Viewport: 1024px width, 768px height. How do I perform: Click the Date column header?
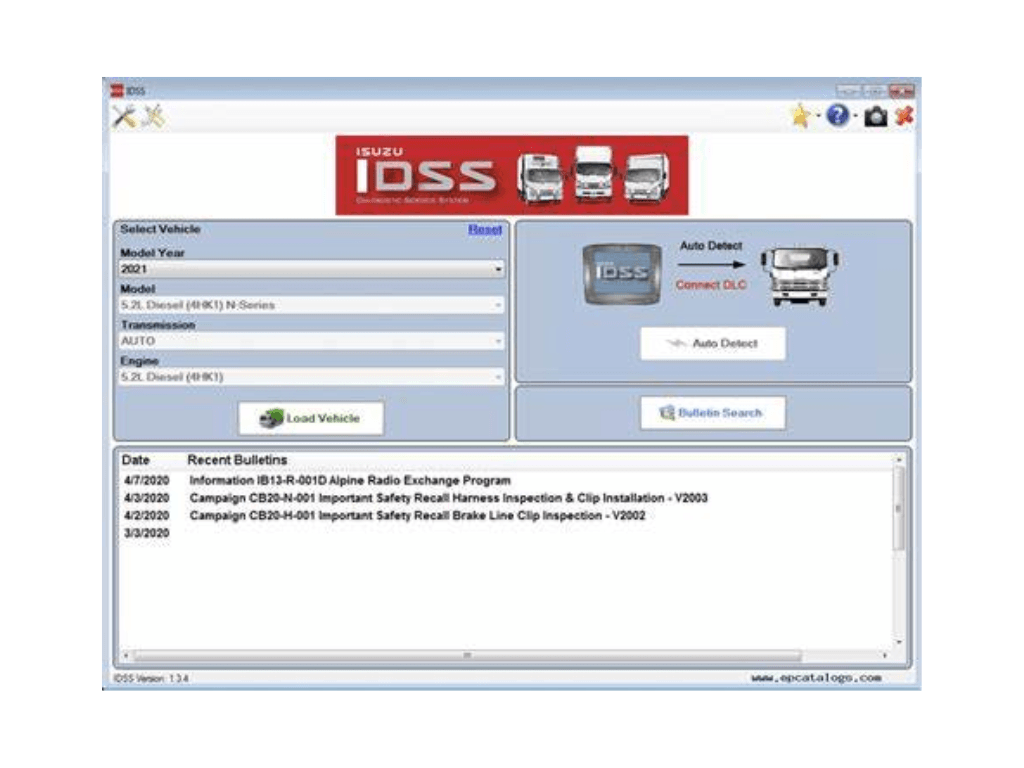point(135,460)
